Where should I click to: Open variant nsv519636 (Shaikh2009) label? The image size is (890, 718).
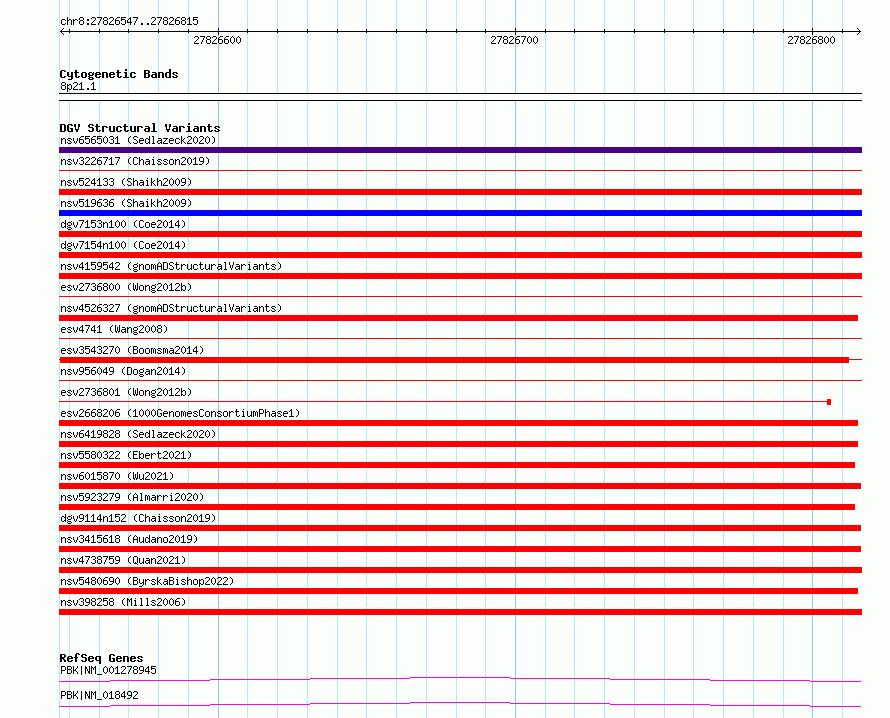pos(126,203)
